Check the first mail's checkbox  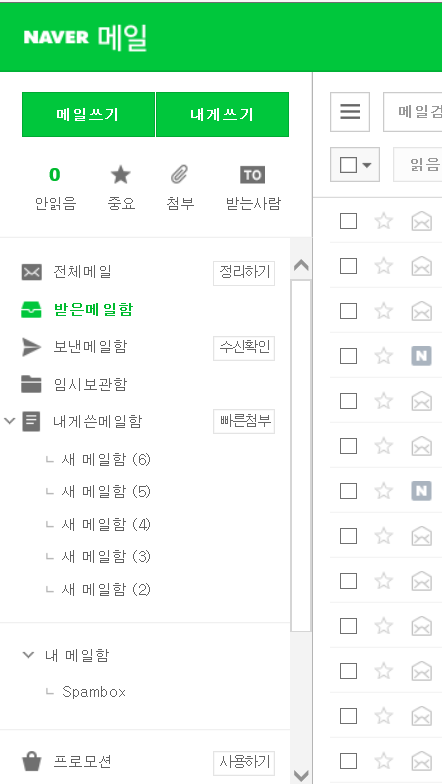348,220
